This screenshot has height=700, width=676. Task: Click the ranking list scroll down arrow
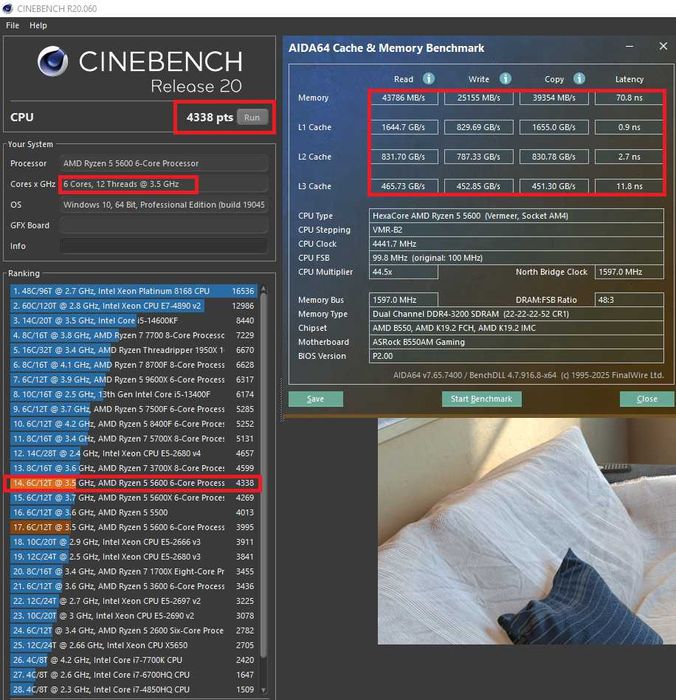(263, 690)
